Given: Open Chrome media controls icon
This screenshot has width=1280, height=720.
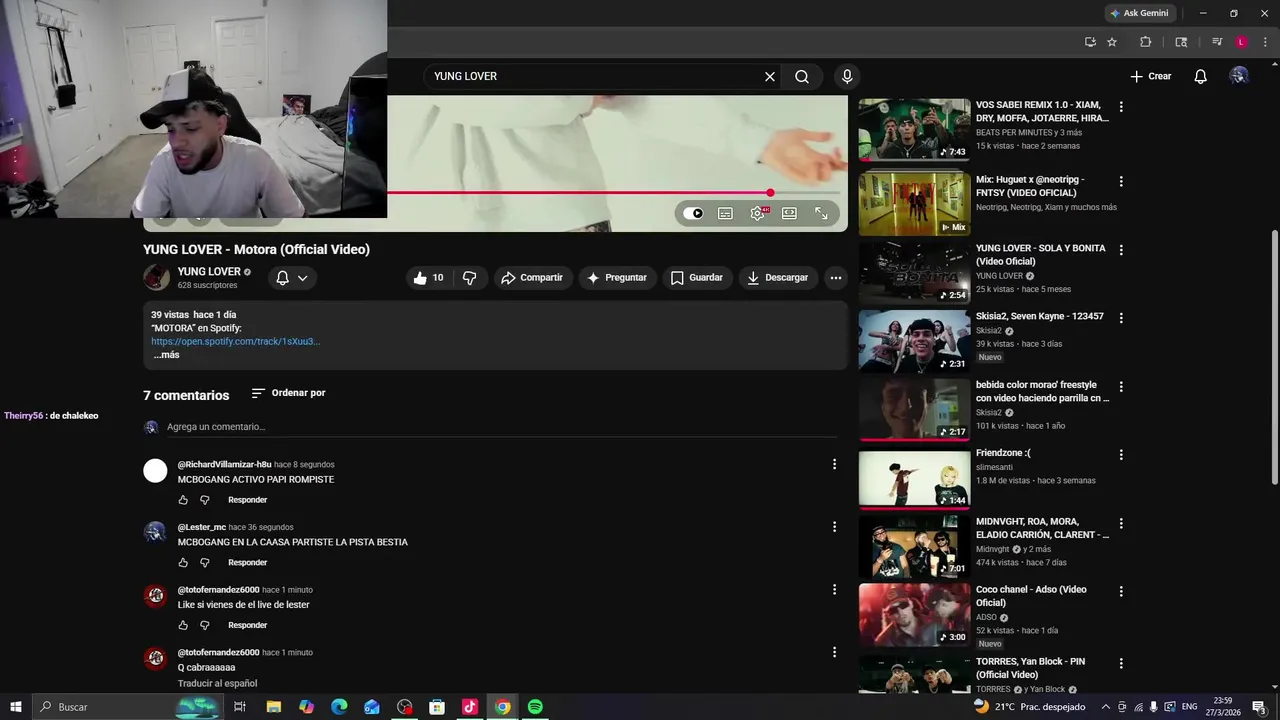Looking at the screenshot, I should click(1217, 42).
